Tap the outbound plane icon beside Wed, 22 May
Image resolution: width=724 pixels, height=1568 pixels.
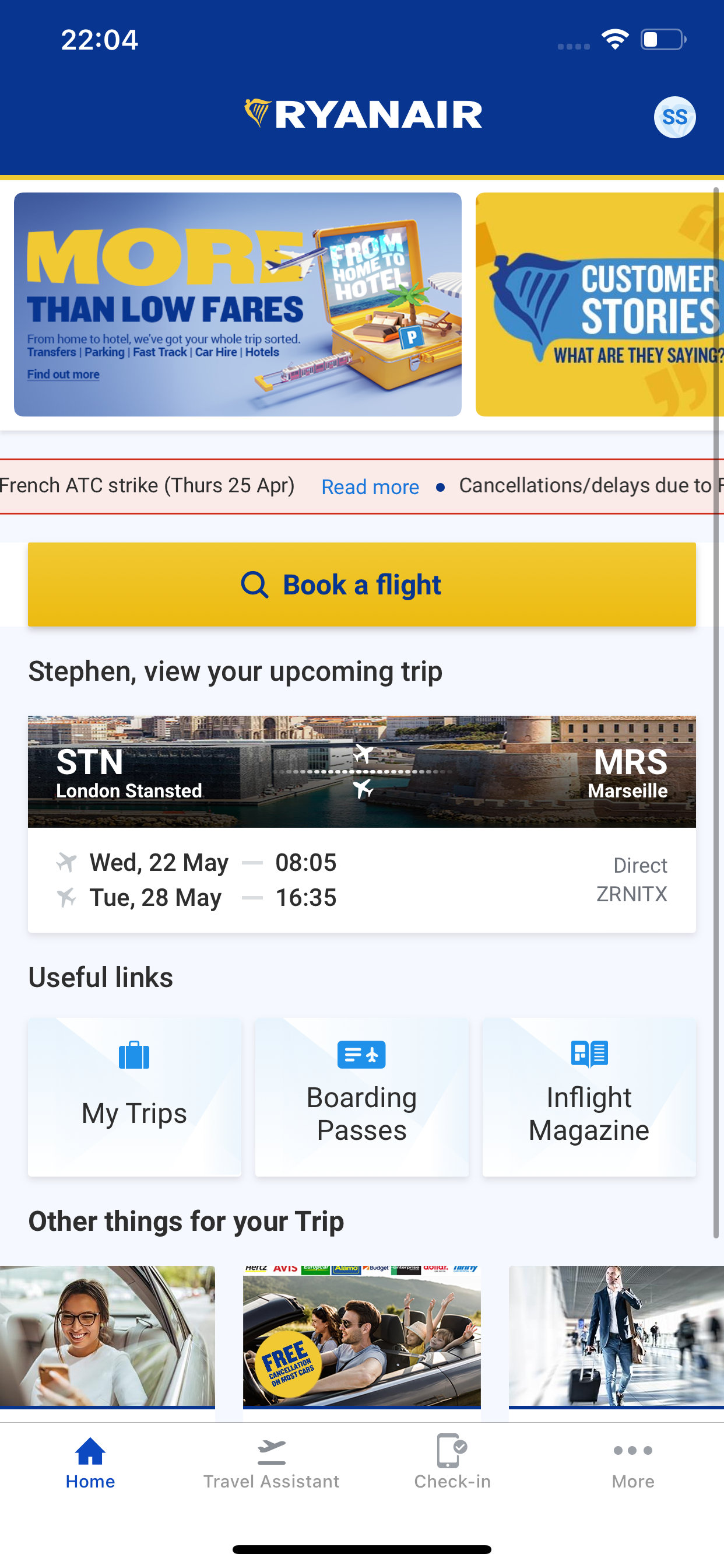coord(66,862)
